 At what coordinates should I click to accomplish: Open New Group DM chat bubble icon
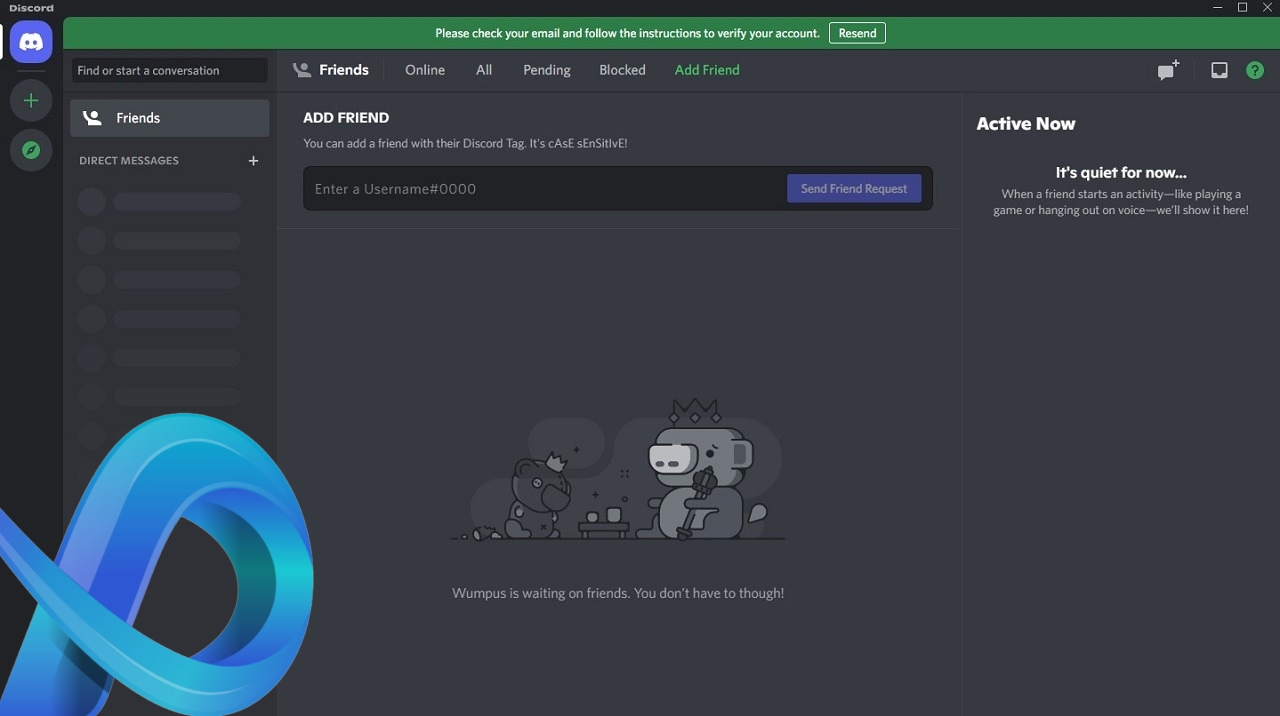1168,70
